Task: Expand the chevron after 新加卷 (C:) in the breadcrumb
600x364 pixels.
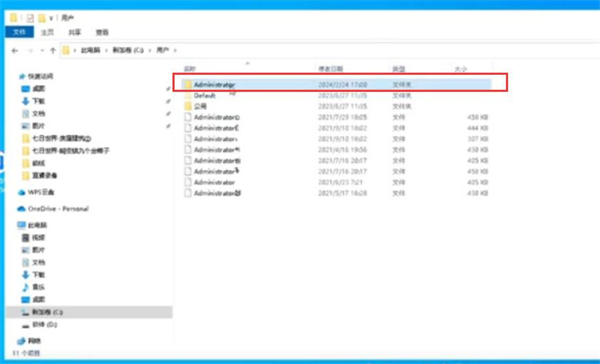Action: 150,50
